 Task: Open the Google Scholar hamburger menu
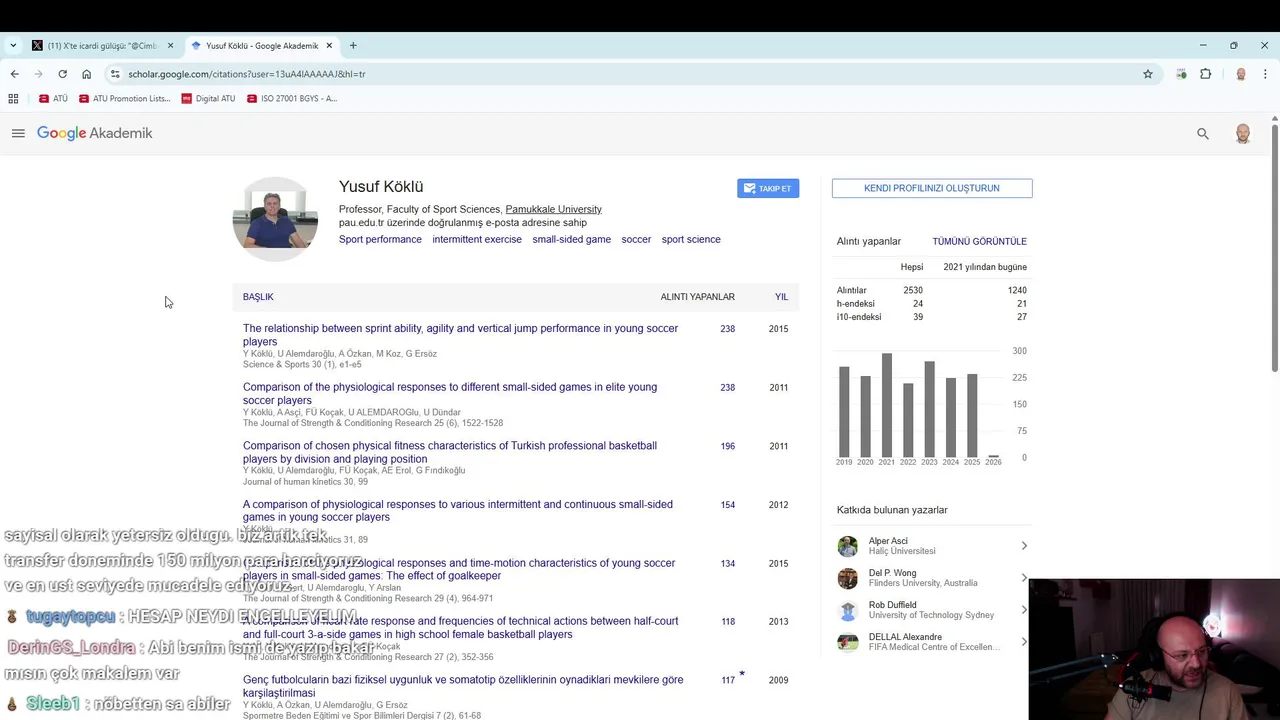[x=18, y=133]
